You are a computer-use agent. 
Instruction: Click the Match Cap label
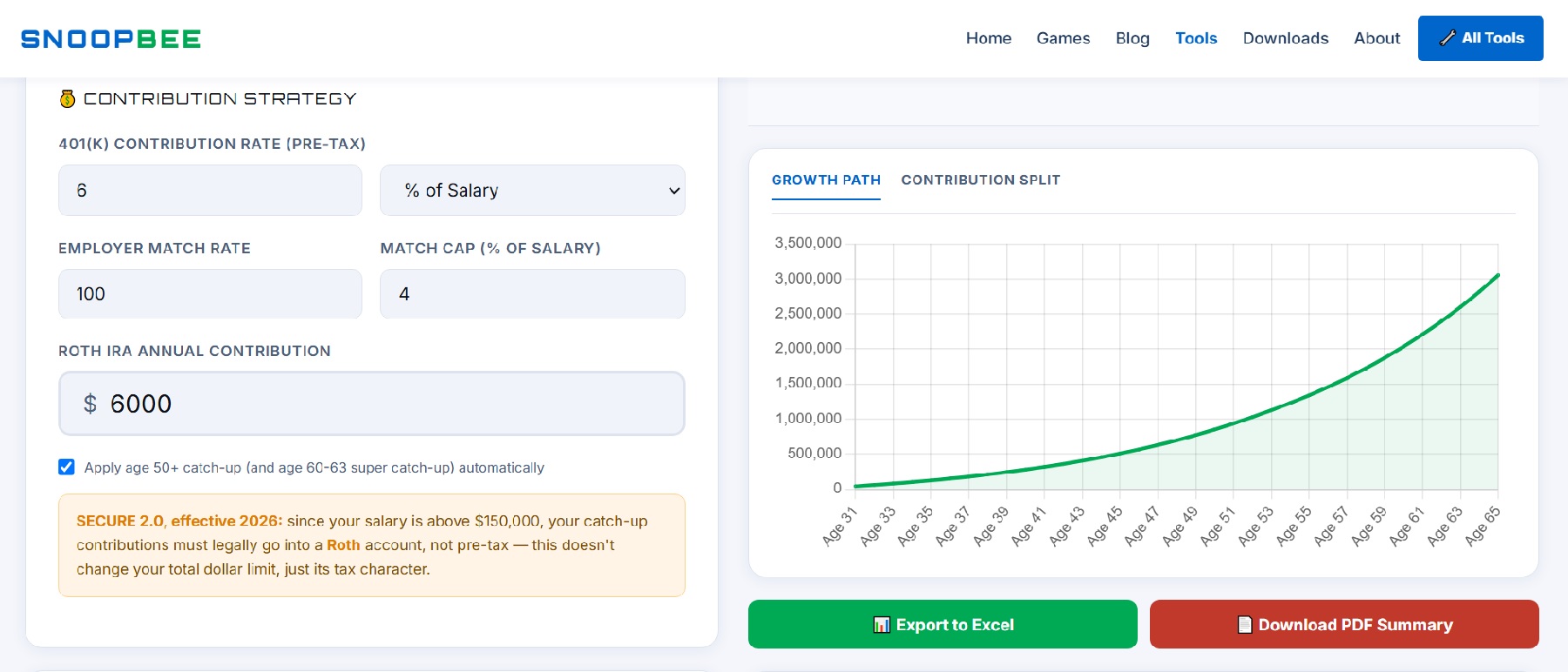pyautogui.click(x=490, y=248)
